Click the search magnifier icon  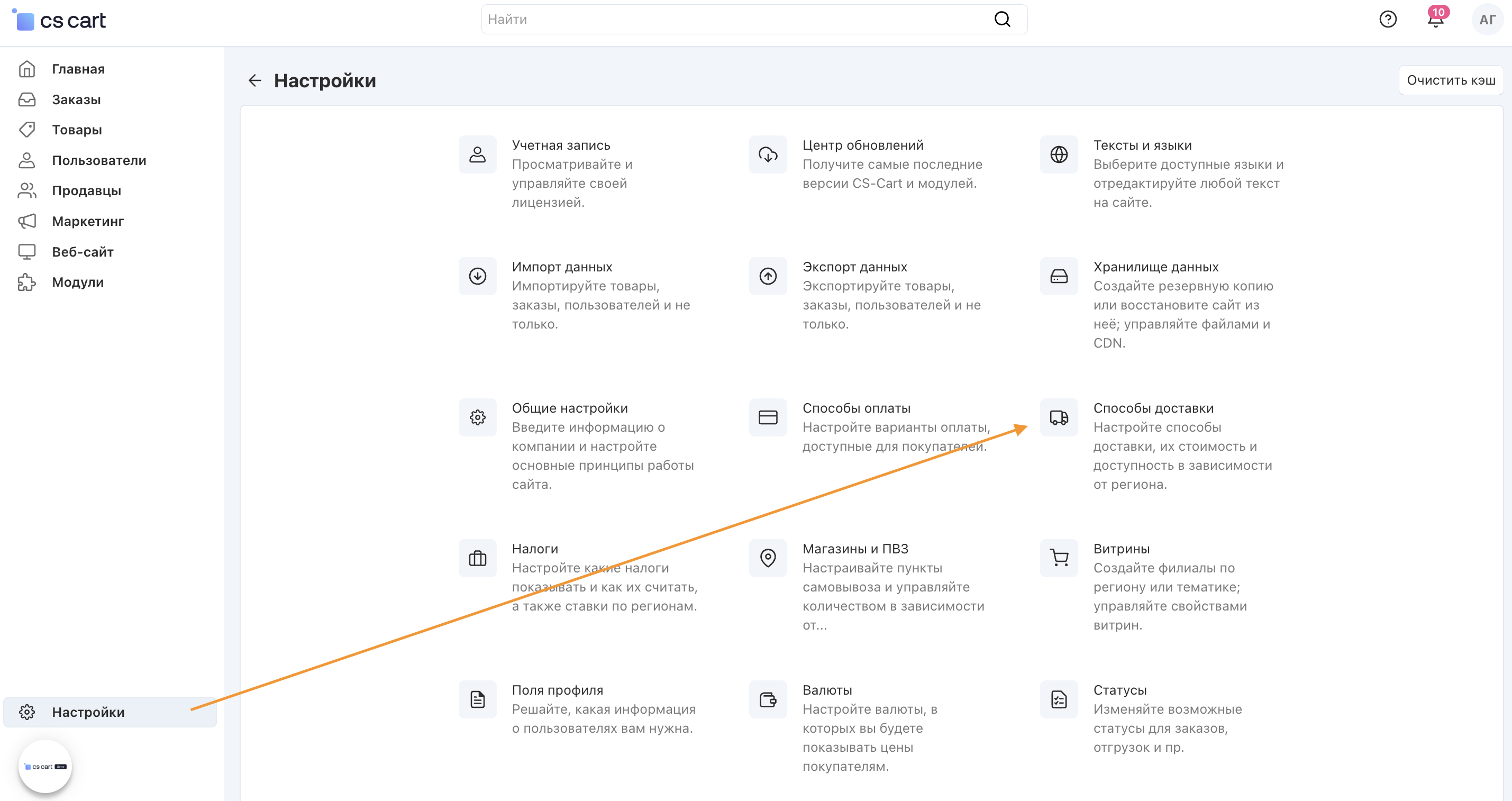point(1002,20)
